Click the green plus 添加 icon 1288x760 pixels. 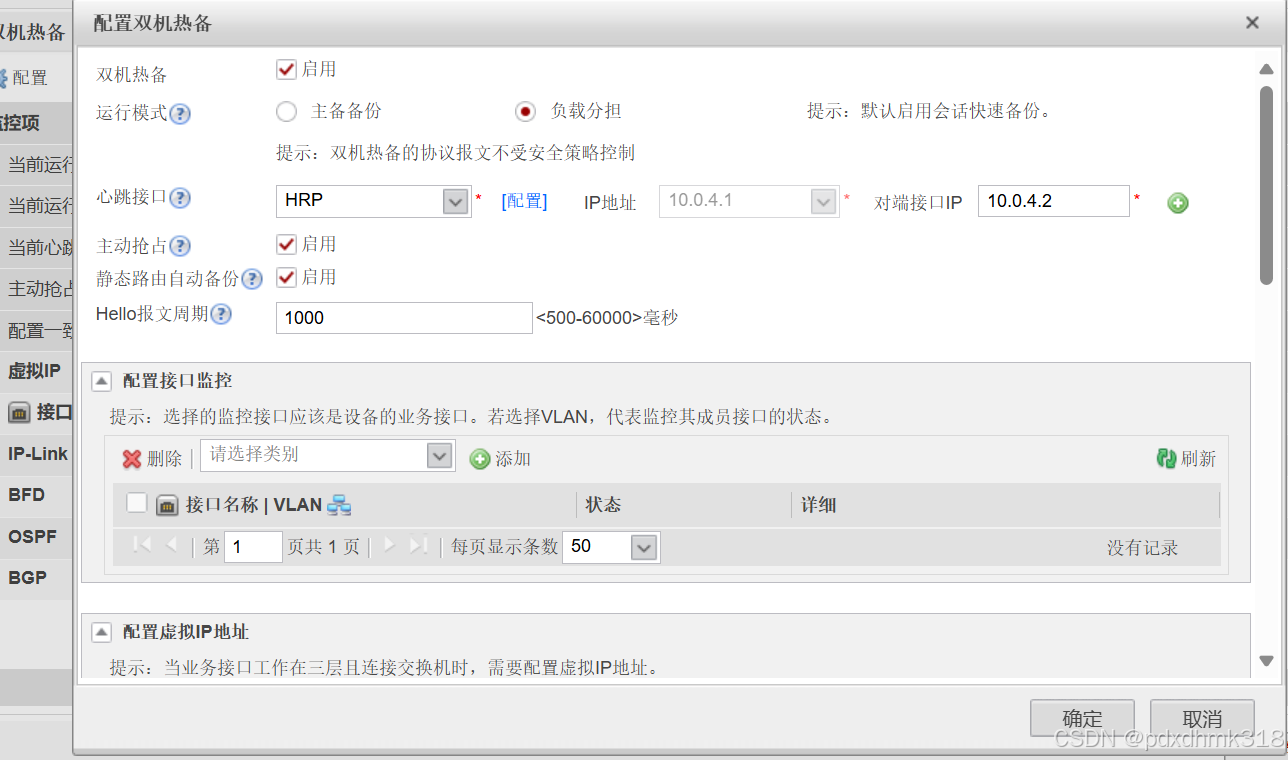pos(480,459)
